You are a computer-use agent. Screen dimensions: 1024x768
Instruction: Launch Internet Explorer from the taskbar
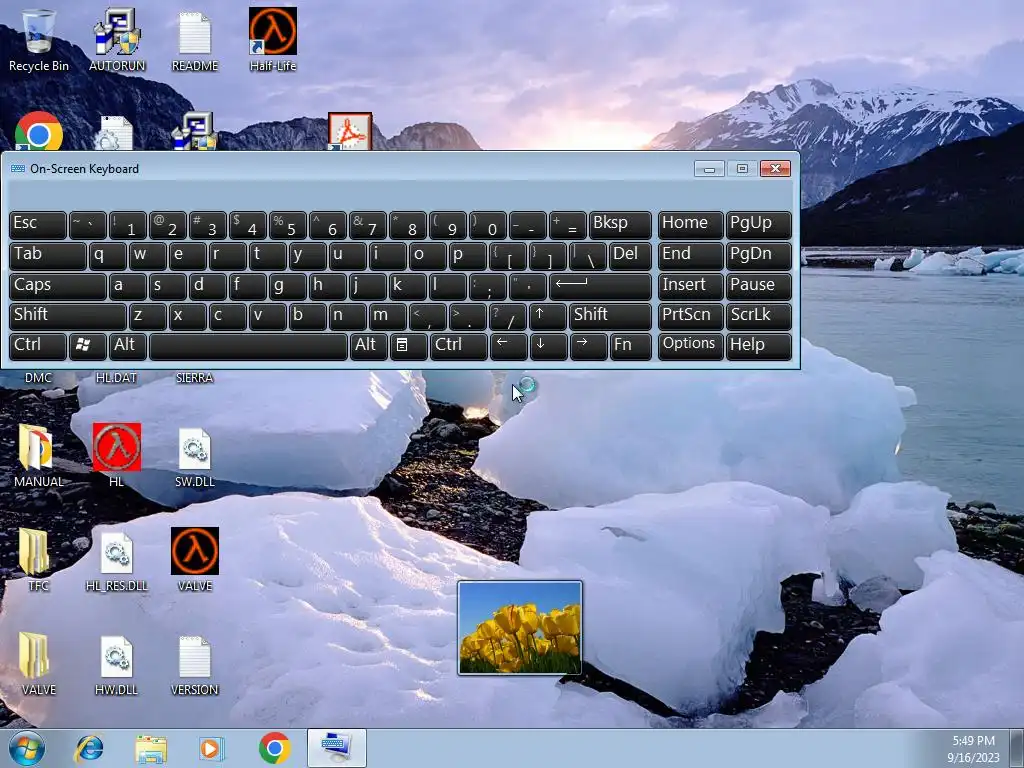[89, 748]
